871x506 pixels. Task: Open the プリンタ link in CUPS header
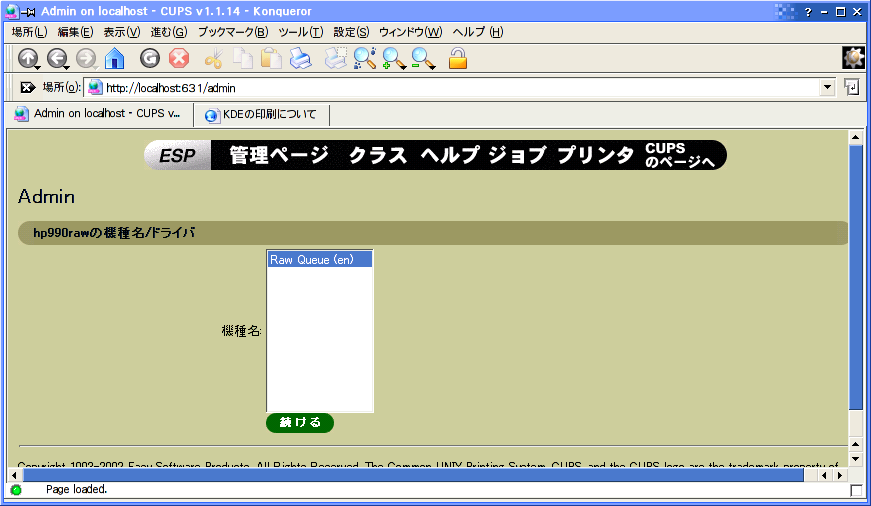click(x=595, y=155)
